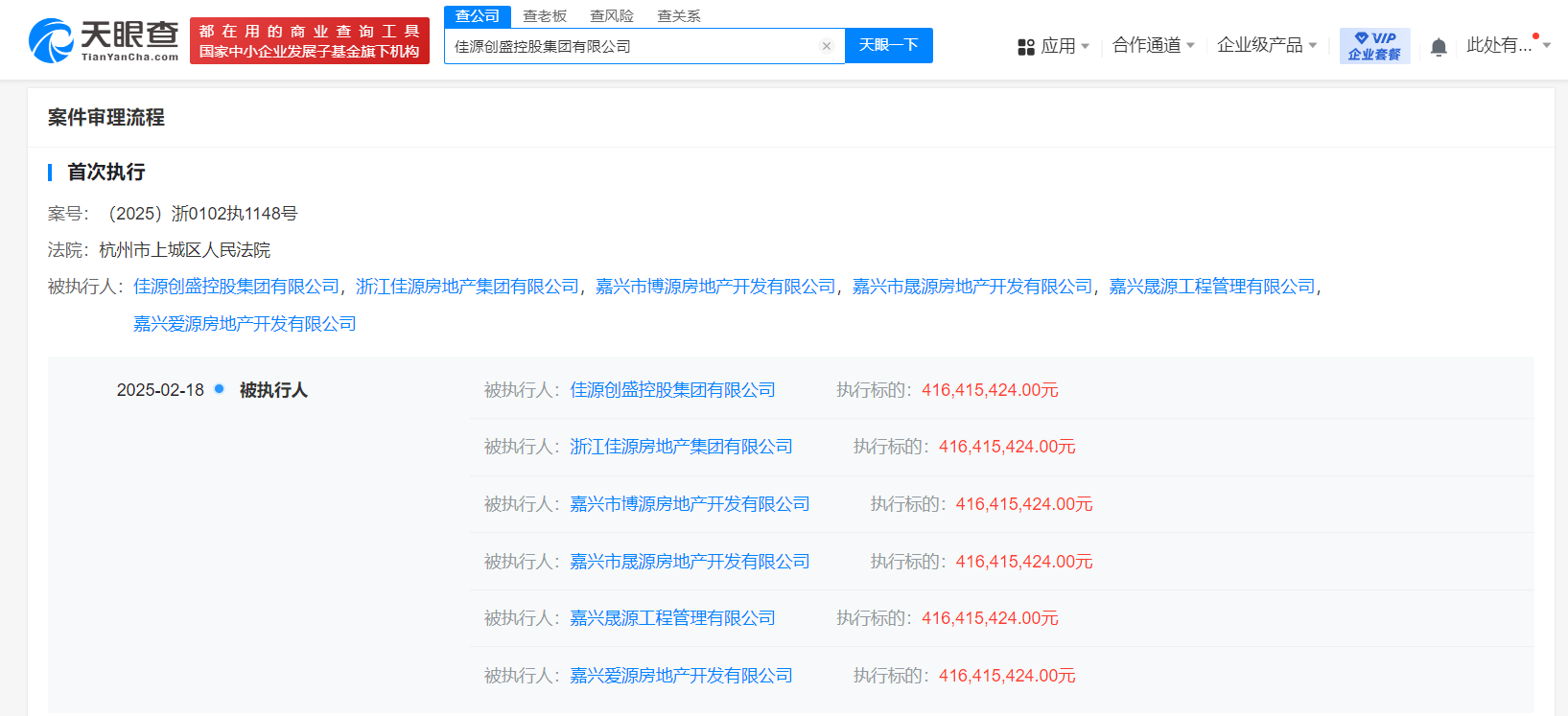This screenshot has width=1568, height=716.
Task: Open the 此处有... account dropdown
Action: coord(1509,45)
